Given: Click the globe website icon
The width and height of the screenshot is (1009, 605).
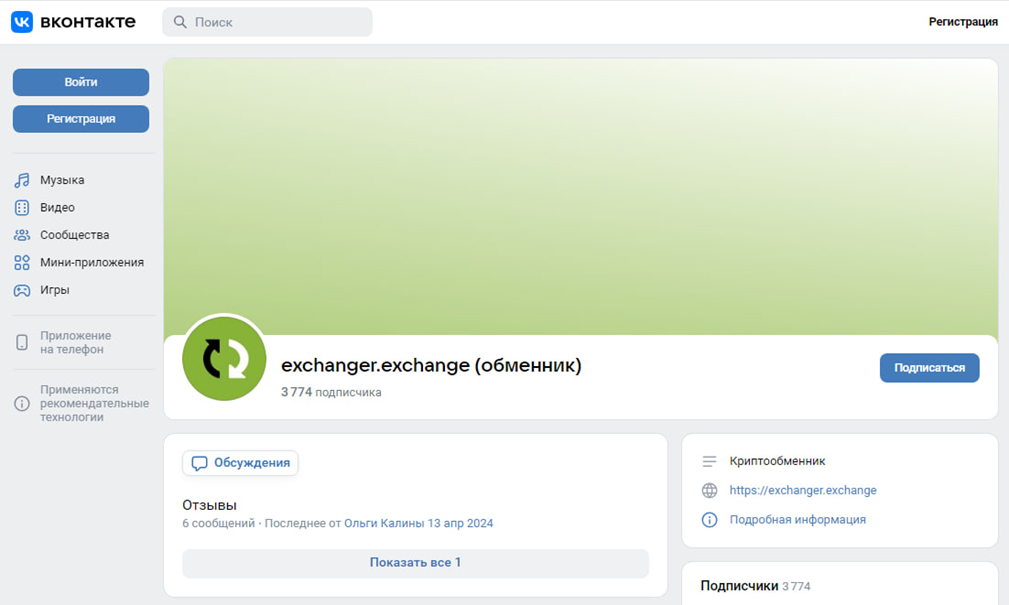Looking at the screenshot, I should click(x=709, y=490).
